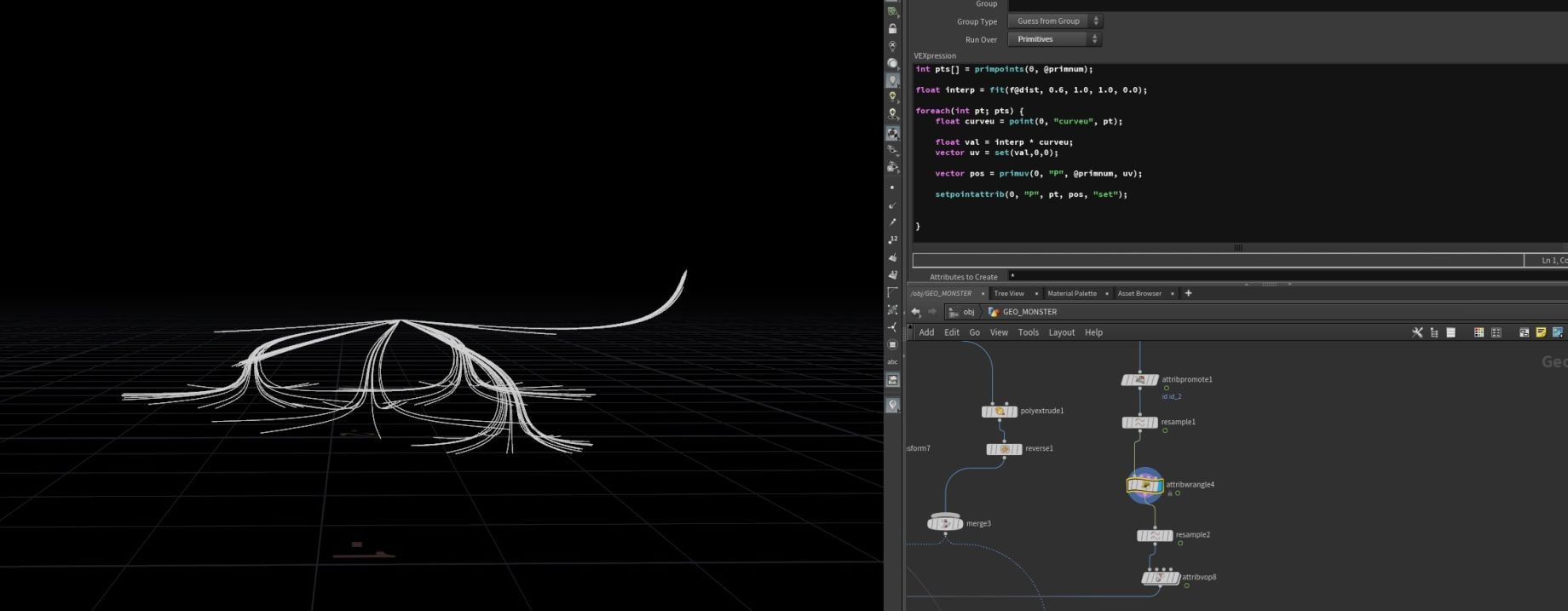The width and height of the screenshot is (1568, 611).
Task: Select the polyextrude1 node
Action: pos(1000,412)
